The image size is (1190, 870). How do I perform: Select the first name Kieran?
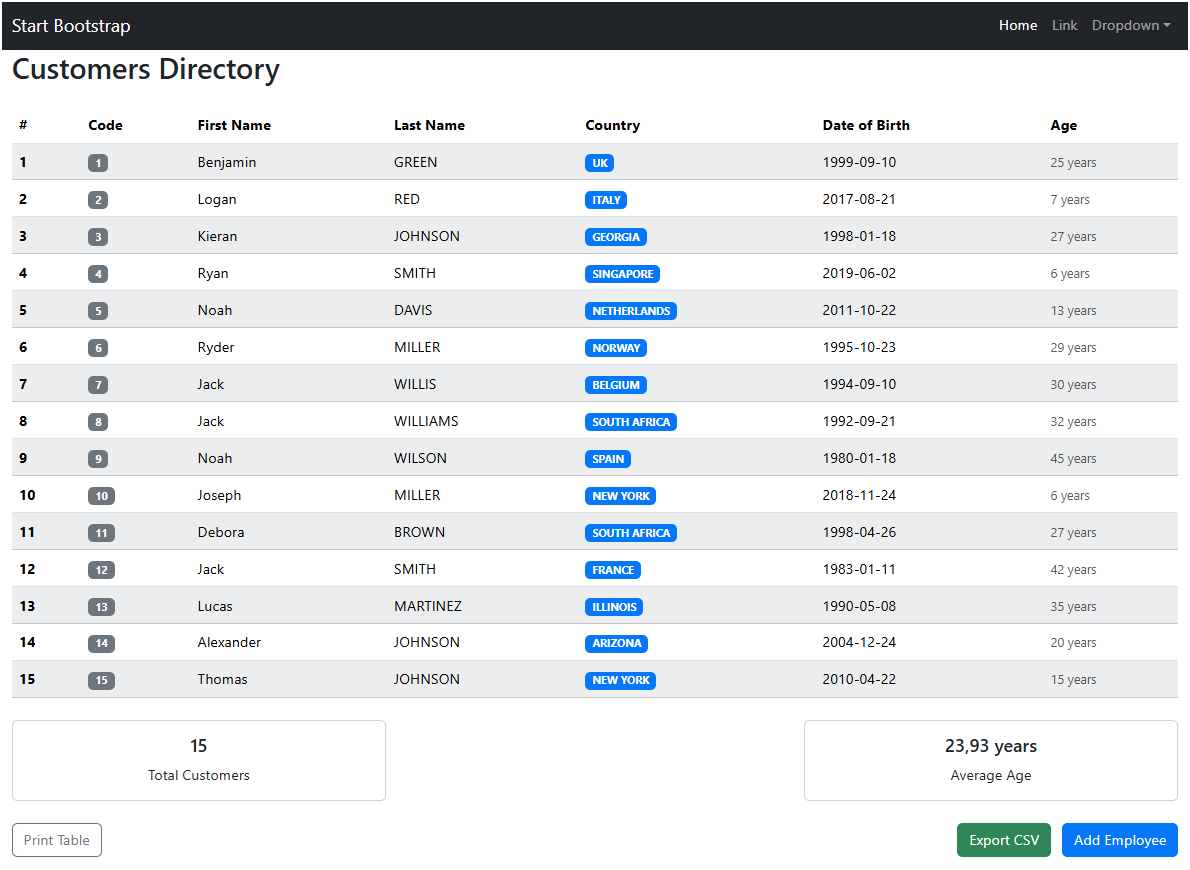click(217, 237)
